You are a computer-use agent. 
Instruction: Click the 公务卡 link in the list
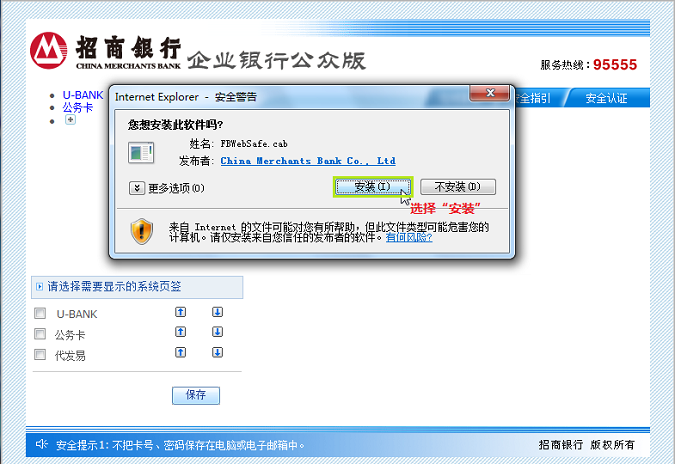pyautogui.click(x=77, y=108)
